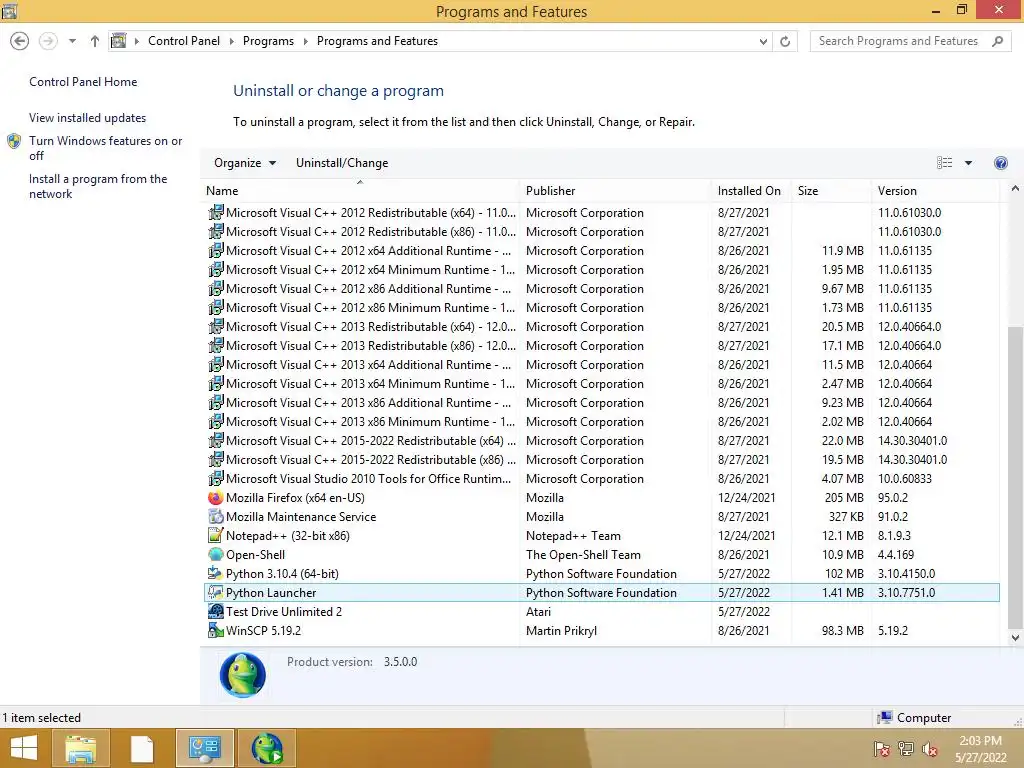Viewport: 1024px width, 768px height.
Task: Open Turn Windows features on or off
Action: [x=105, y=148]
